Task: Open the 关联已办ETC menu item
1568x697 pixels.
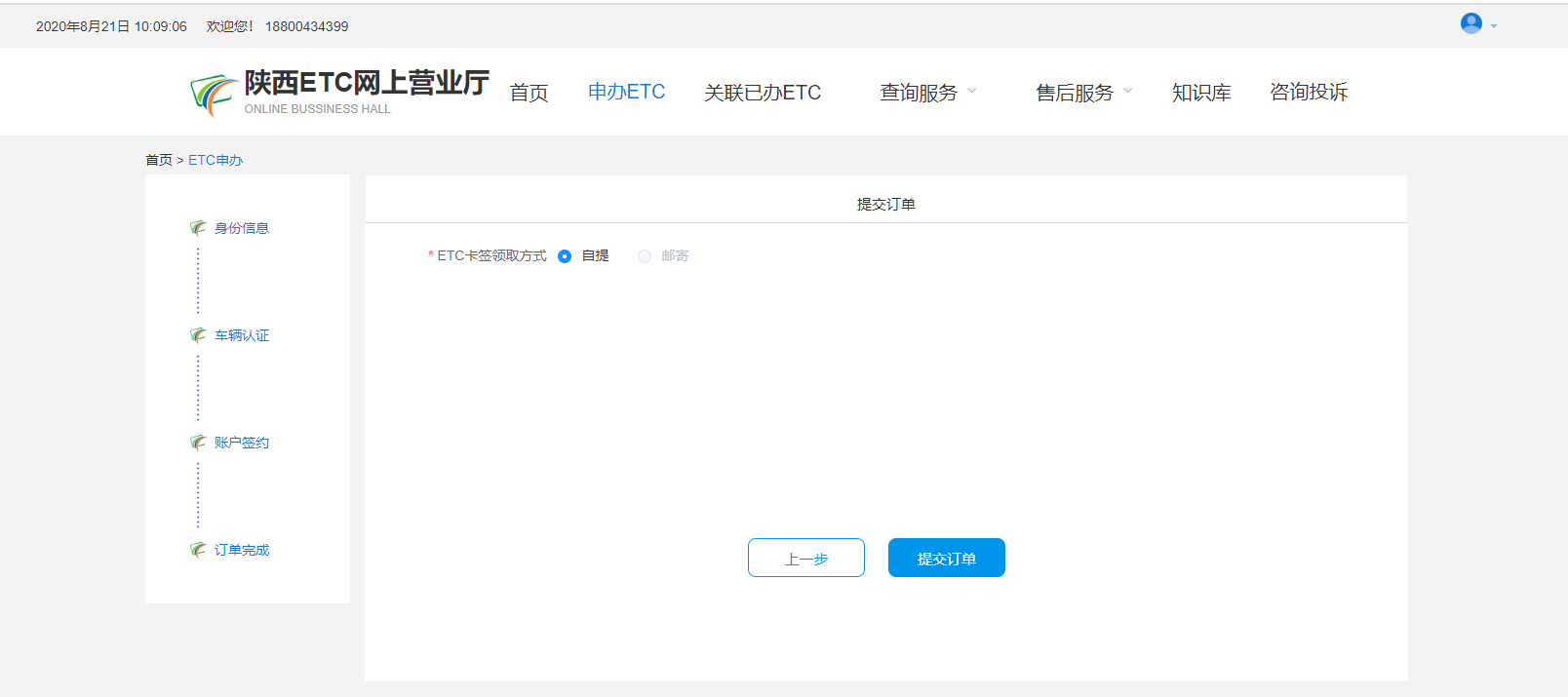Action: [x=763, y=93]
